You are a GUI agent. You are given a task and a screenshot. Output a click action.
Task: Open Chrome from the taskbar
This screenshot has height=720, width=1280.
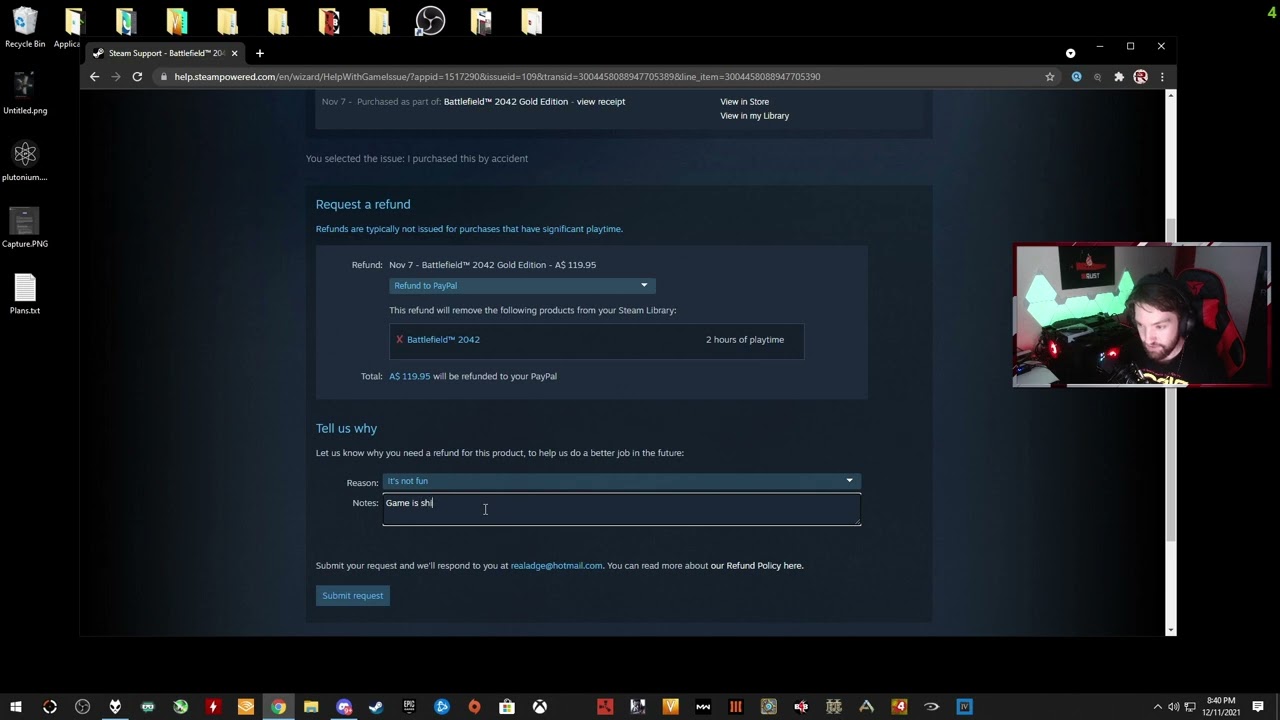[x=278, y=707]
